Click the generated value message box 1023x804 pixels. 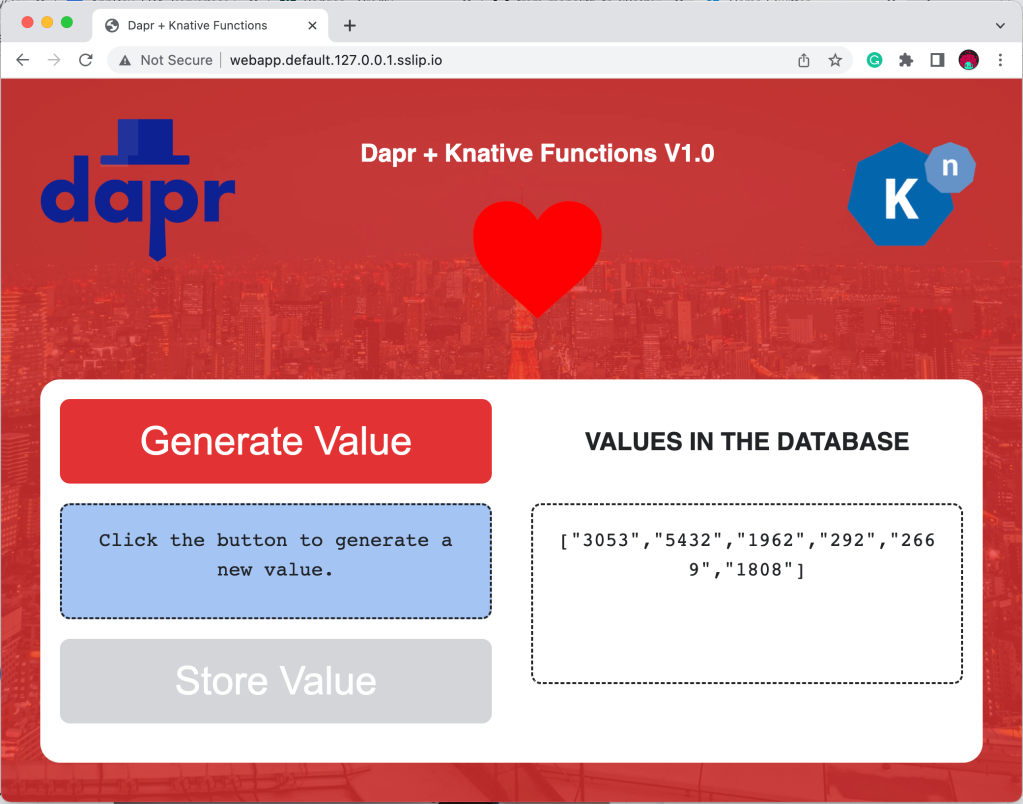click(276, 561)
